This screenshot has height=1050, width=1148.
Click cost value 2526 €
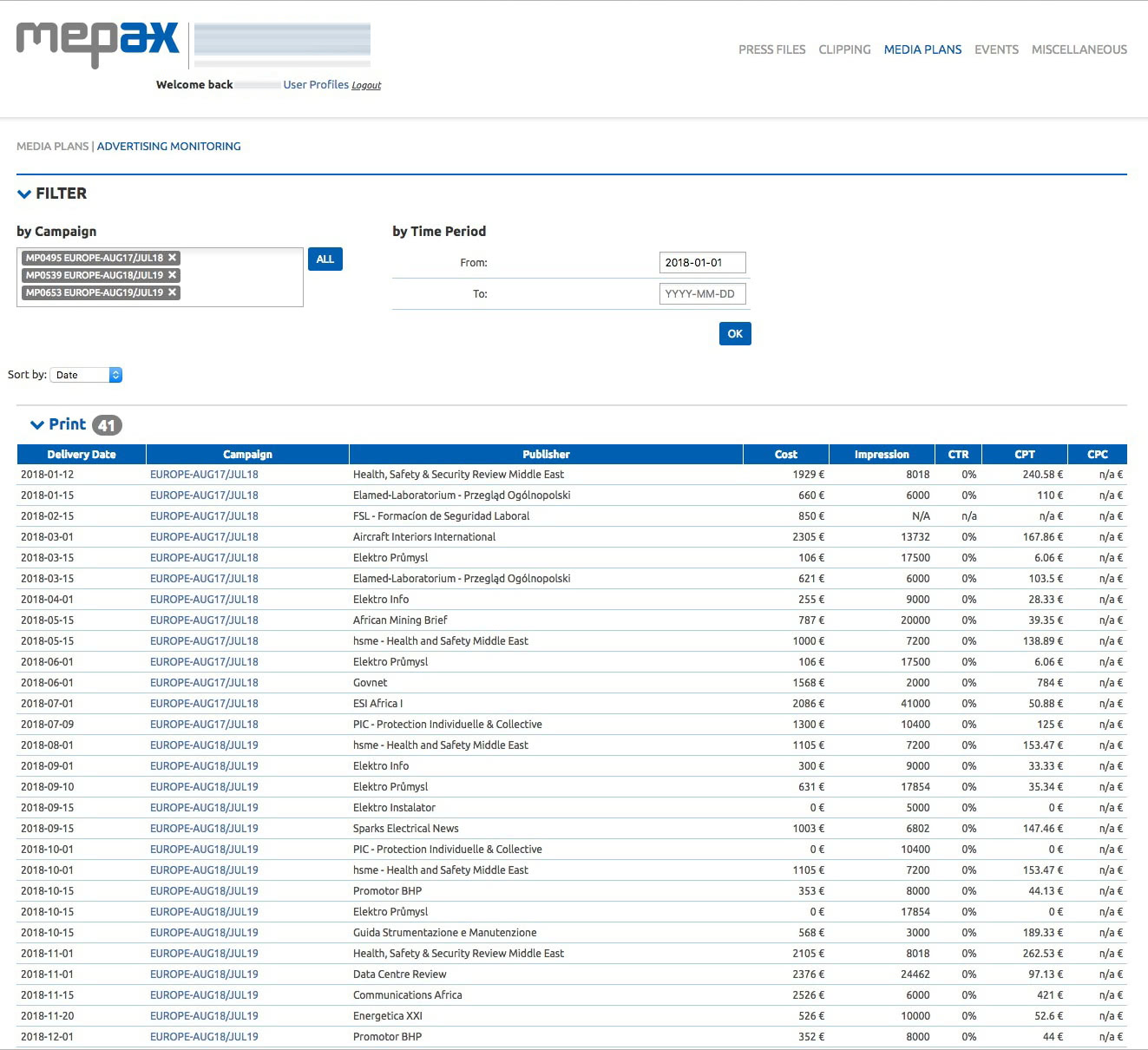coord(808,995)
